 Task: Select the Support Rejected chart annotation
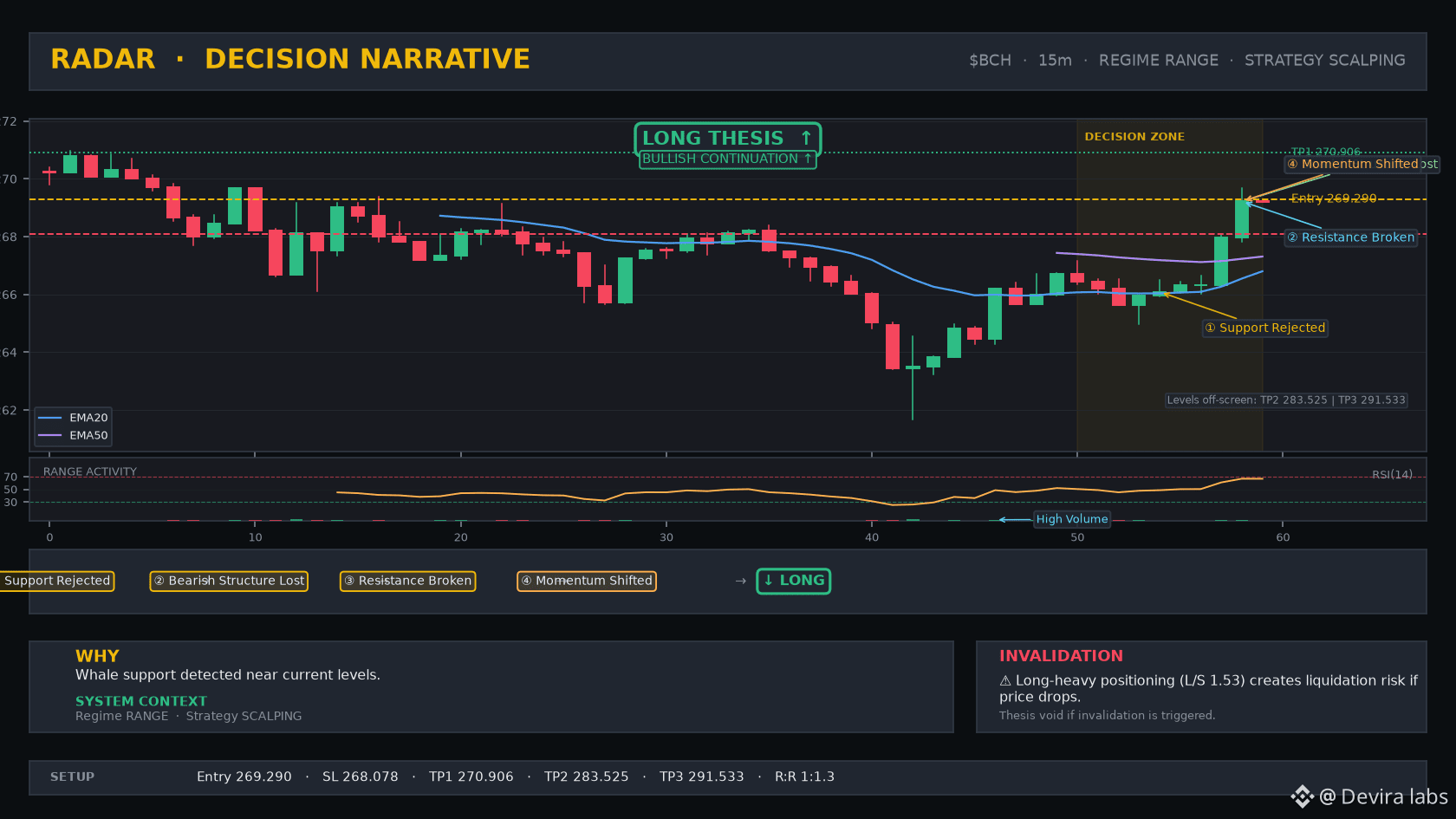[x=1265, y=328]
